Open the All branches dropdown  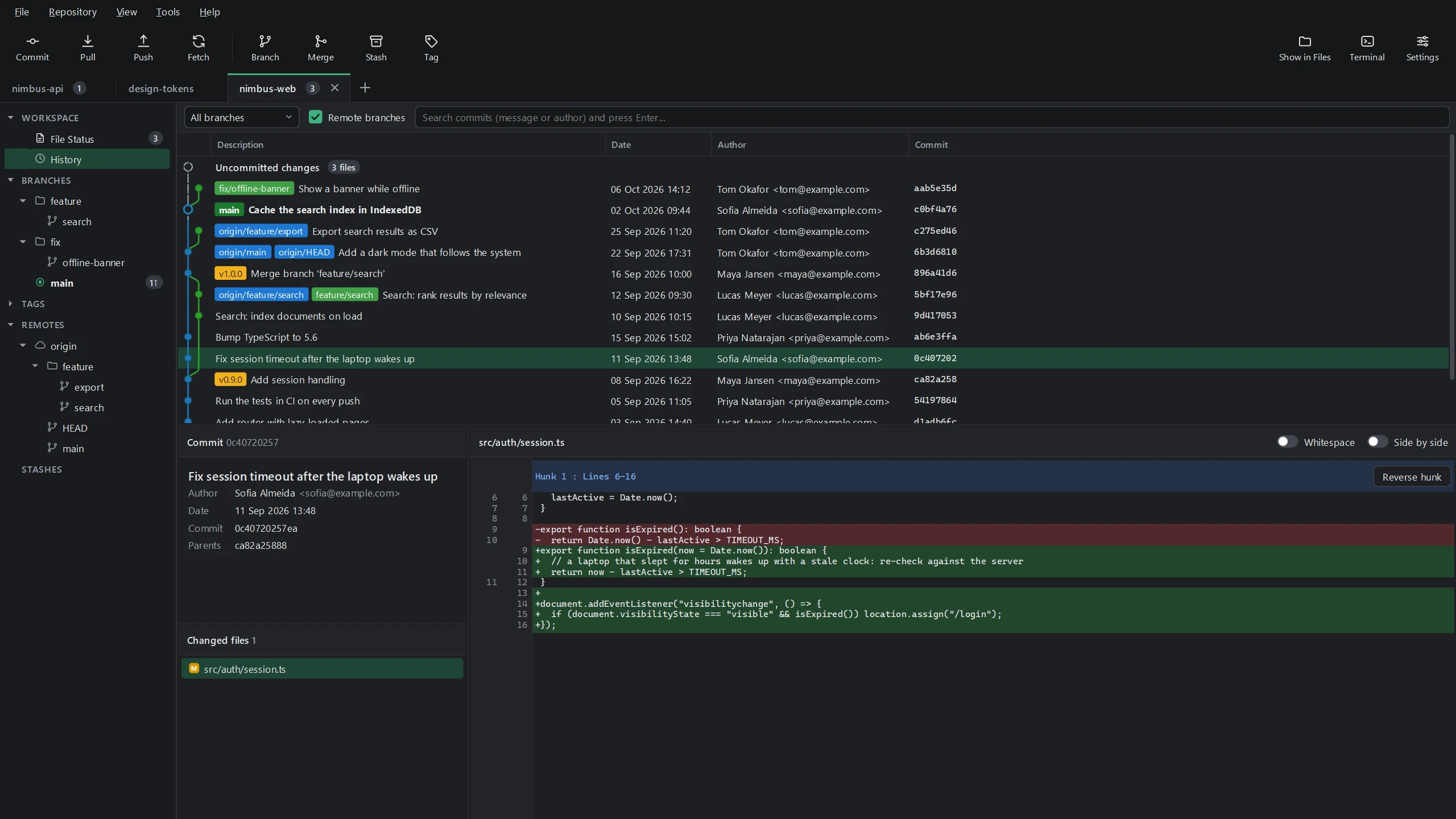coord(242,117)
